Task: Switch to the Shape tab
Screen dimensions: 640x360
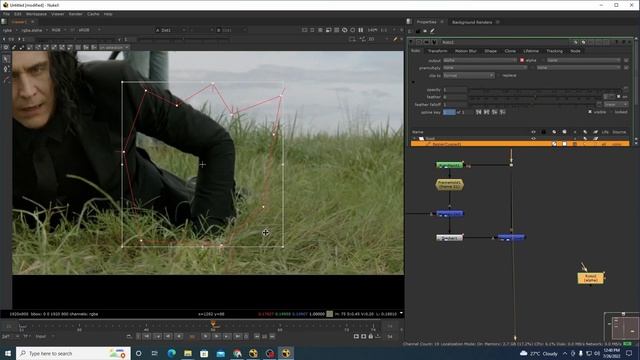Action: pyautogui.click(x=491, y=51)
